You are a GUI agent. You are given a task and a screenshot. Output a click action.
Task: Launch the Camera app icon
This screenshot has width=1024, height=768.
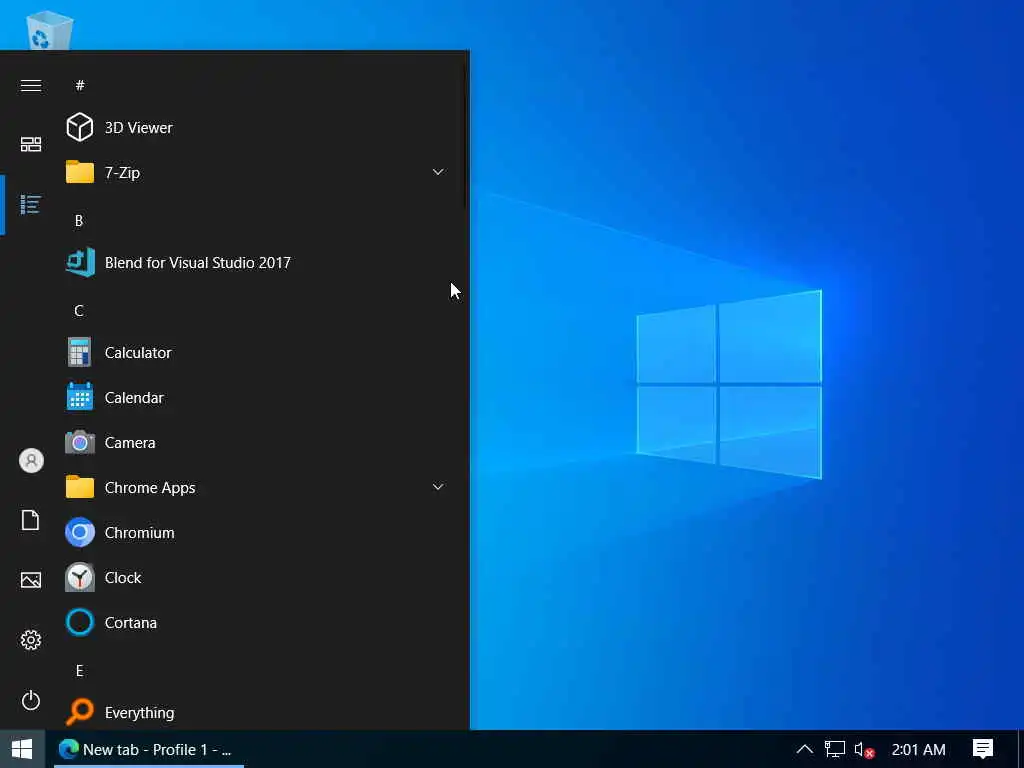(x=80, y=442)
